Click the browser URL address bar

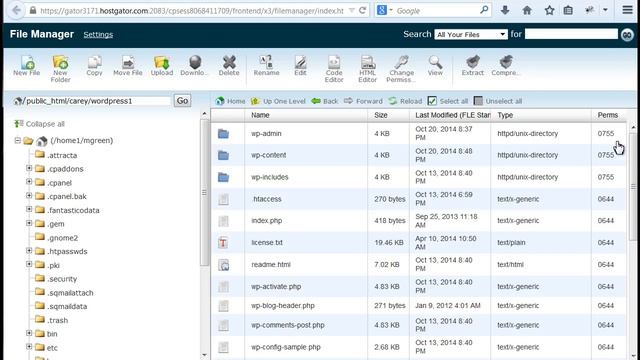click(192, 11)
